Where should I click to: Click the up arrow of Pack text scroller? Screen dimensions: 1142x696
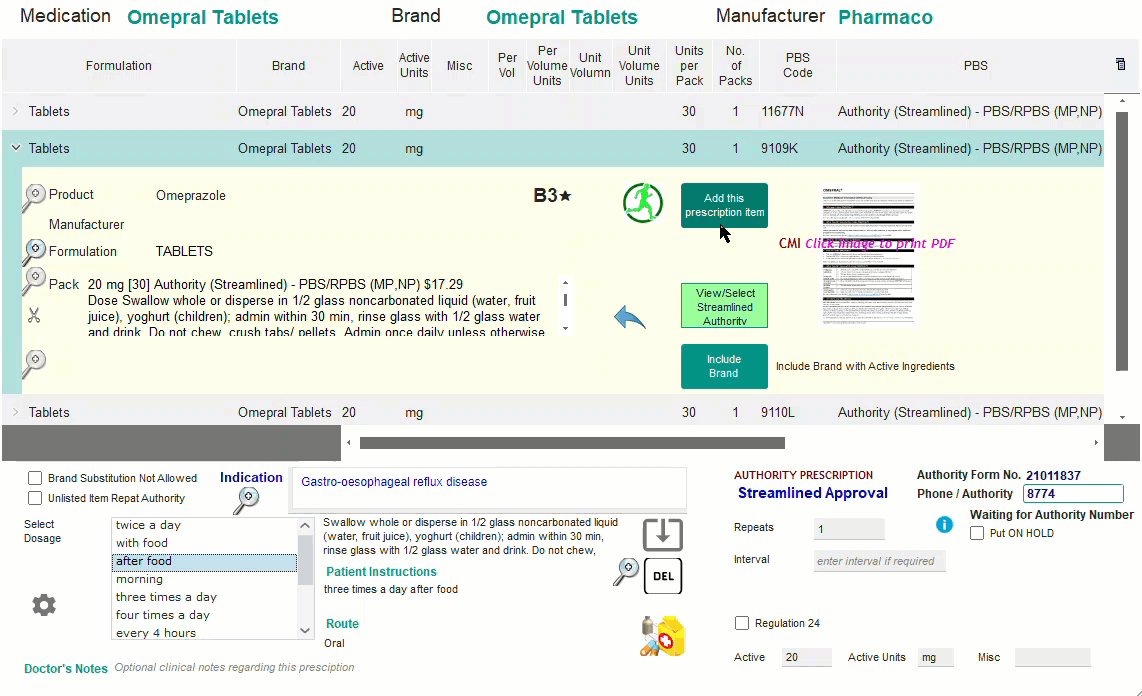(x=565, y=282)
